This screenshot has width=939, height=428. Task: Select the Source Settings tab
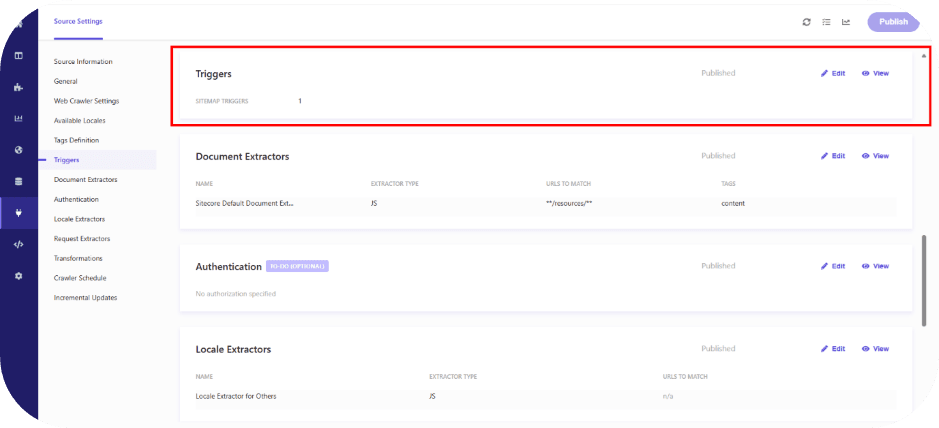point(78,21)
